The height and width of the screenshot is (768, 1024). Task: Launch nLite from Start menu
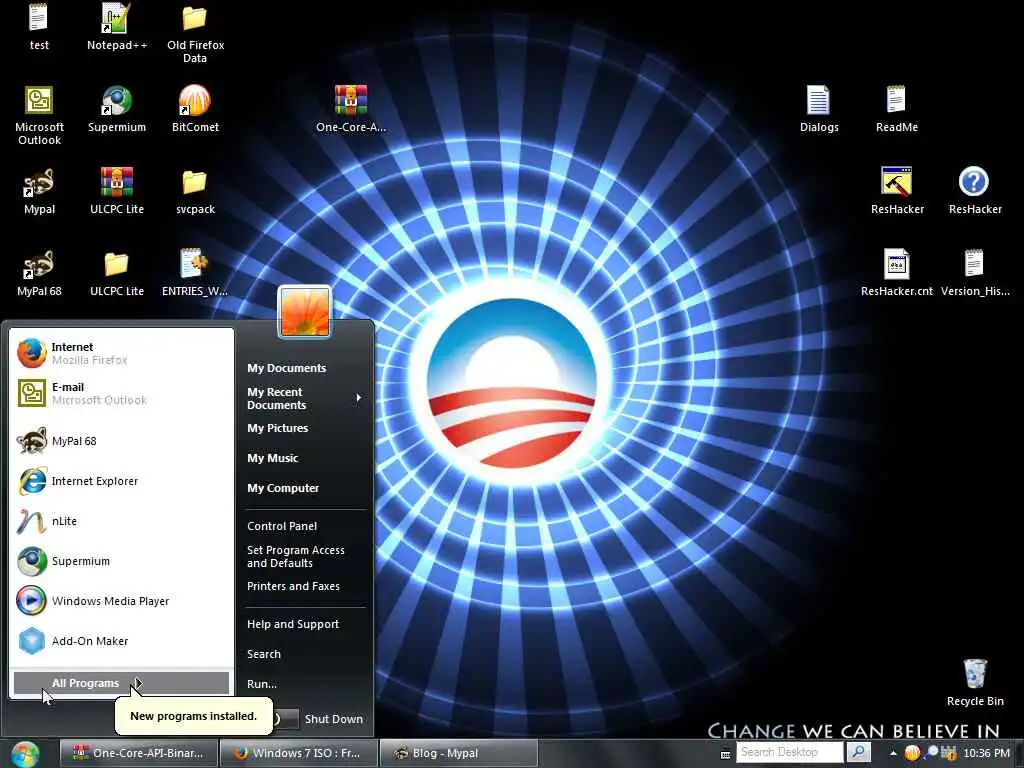tap(122, 521)
